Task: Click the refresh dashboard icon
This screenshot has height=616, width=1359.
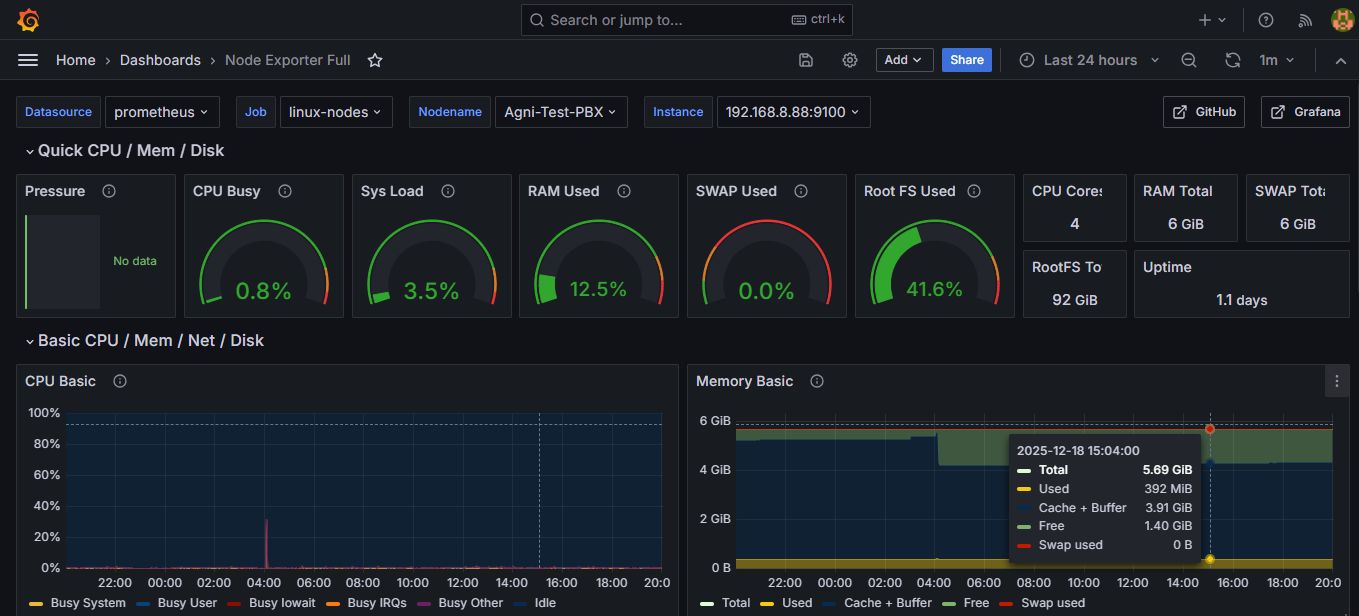Action: 1233,60
